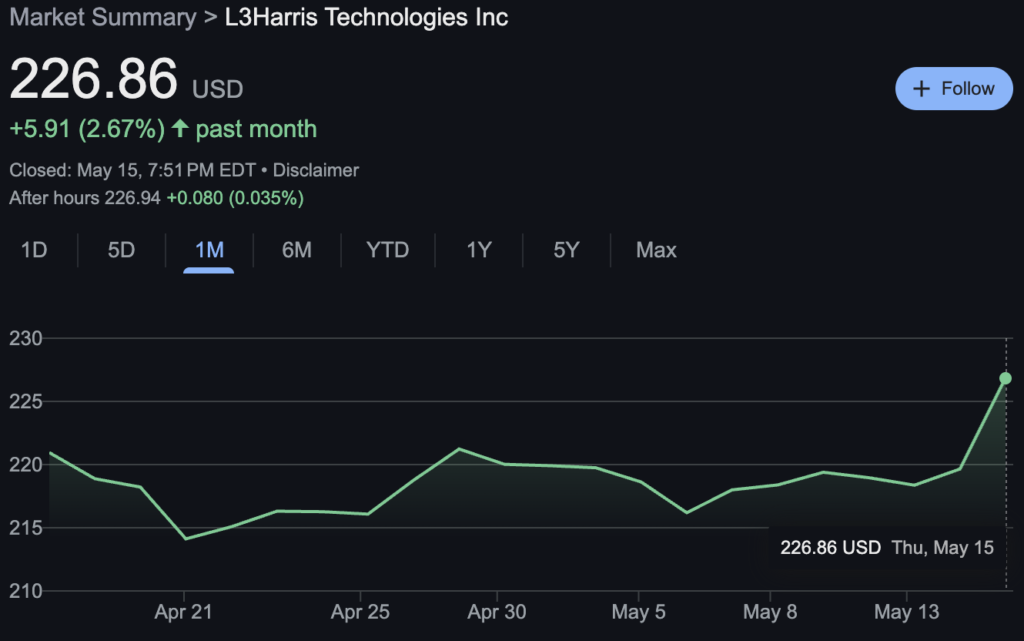The image size is (1024, 641).
Task: Click the Closed: May 15, 7:51 PM EDT text
Action: [x=133, y=170]
